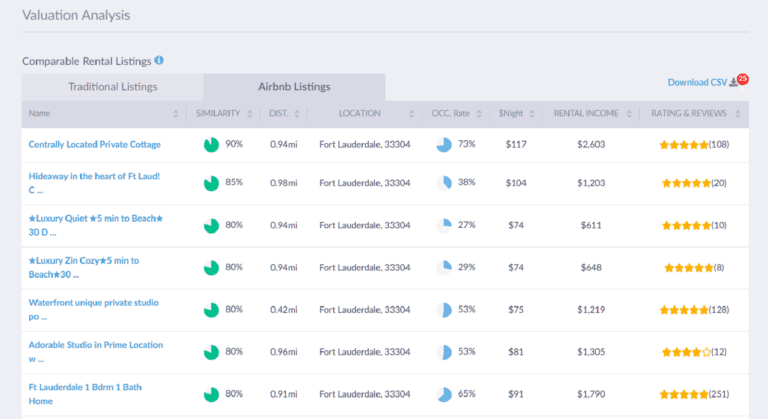Image resolution: width=768 pixels, height=419 pixels.
Task: Switch to Traditional Listings tab
Action: click(x=112, y=87)
